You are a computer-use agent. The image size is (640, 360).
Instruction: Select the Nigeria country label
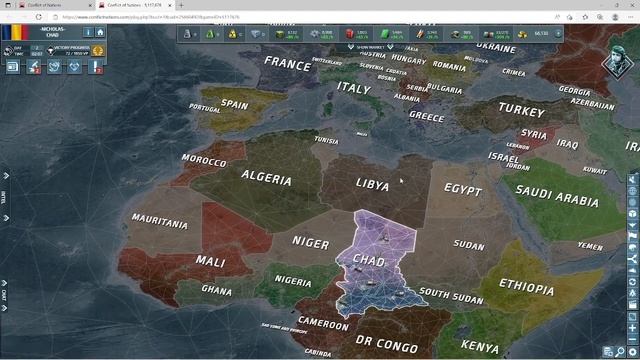[293, 281]
